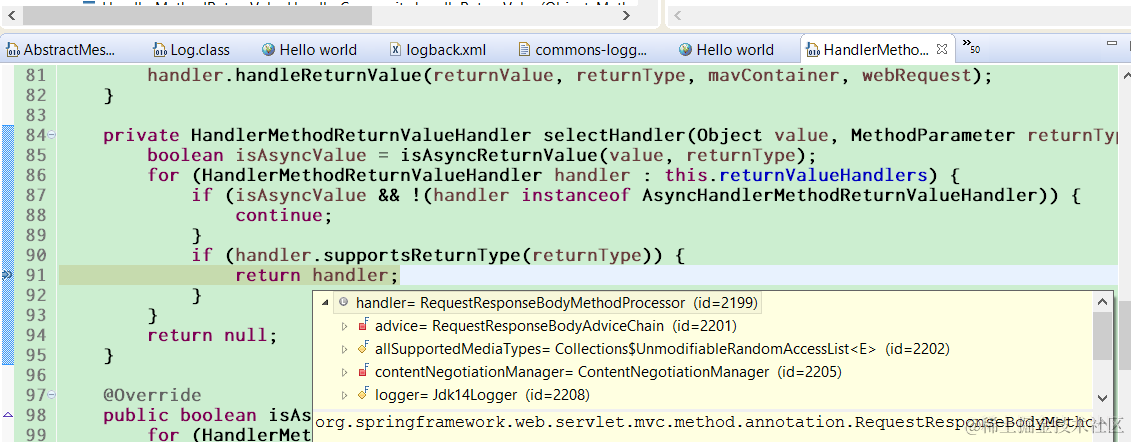Click the XML file icon on logback.xml tab
This screenshot has width=1131, height=442.
[395, 50]
